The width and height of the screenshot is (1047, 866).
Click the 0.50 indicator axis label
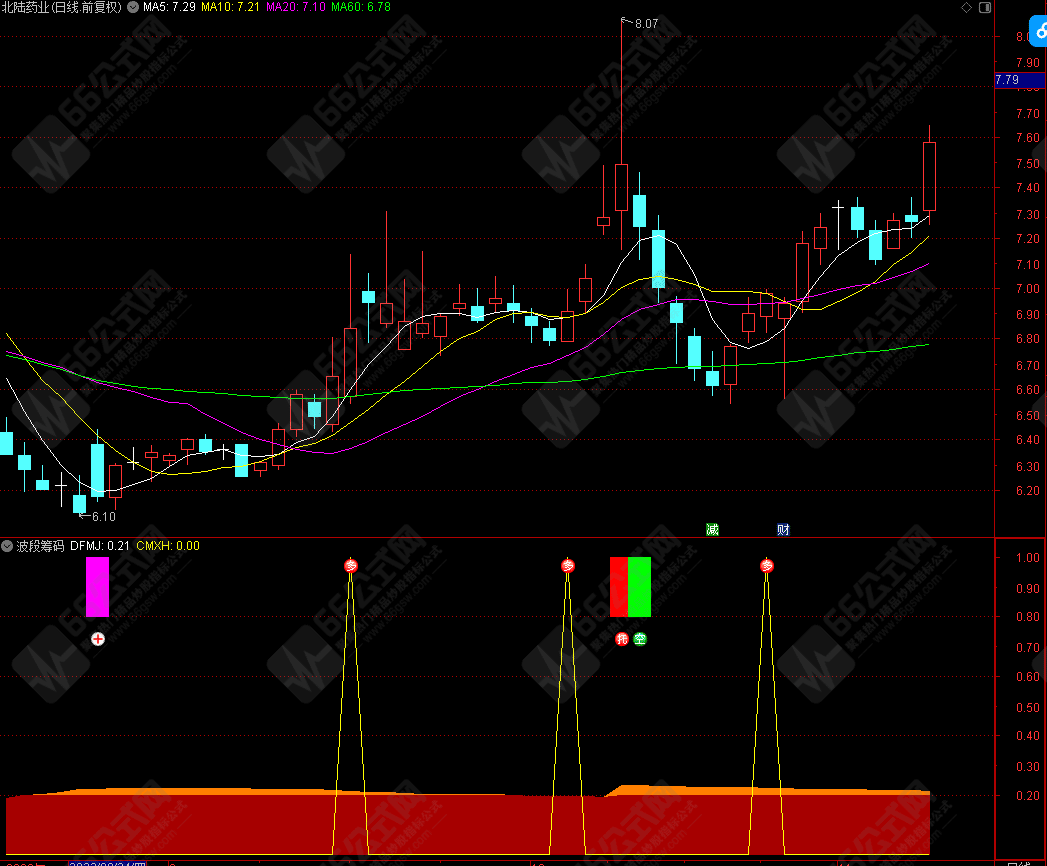[x=1028, y=708]
